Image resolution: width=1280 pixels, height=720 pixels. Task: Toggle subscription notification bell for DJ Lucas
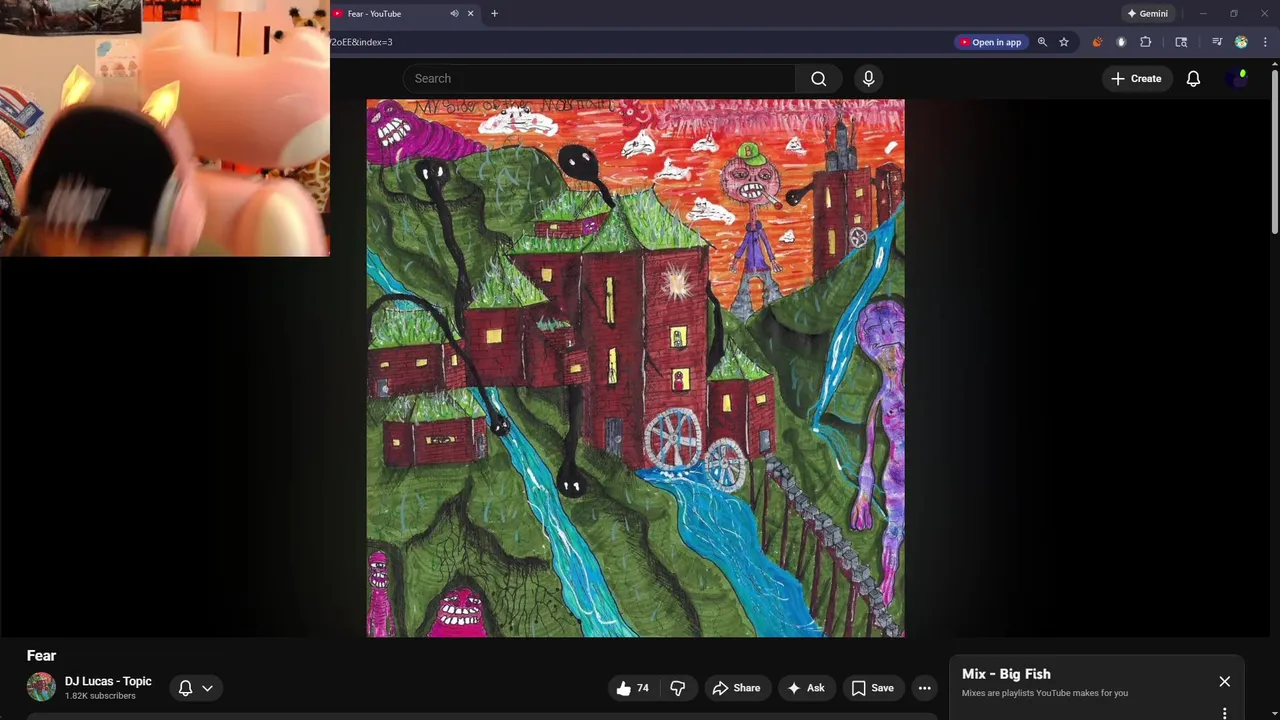(185, 688)
